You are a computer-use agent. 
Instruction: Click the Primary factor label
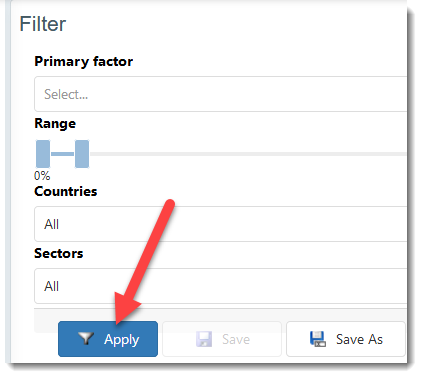coord(84,61)
